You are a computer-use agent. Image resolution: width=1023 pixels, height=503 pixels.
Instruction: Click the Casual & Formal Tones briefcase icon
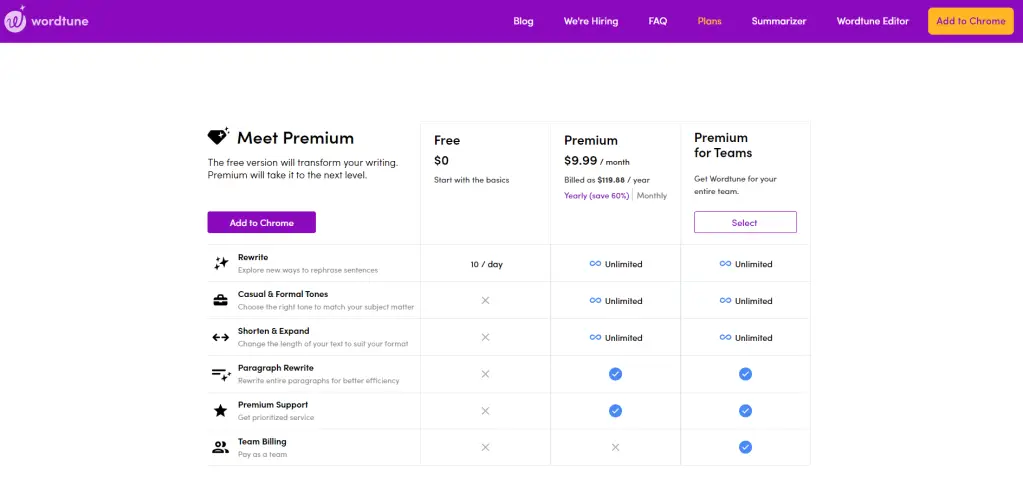(221, 300)
